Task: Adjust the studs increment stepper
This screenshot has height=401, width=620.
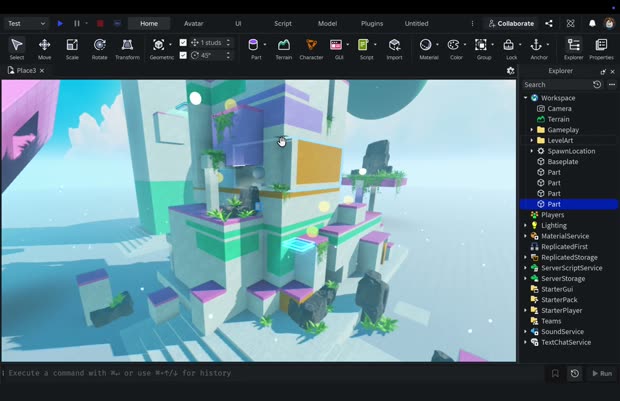Action: (228, 42)
